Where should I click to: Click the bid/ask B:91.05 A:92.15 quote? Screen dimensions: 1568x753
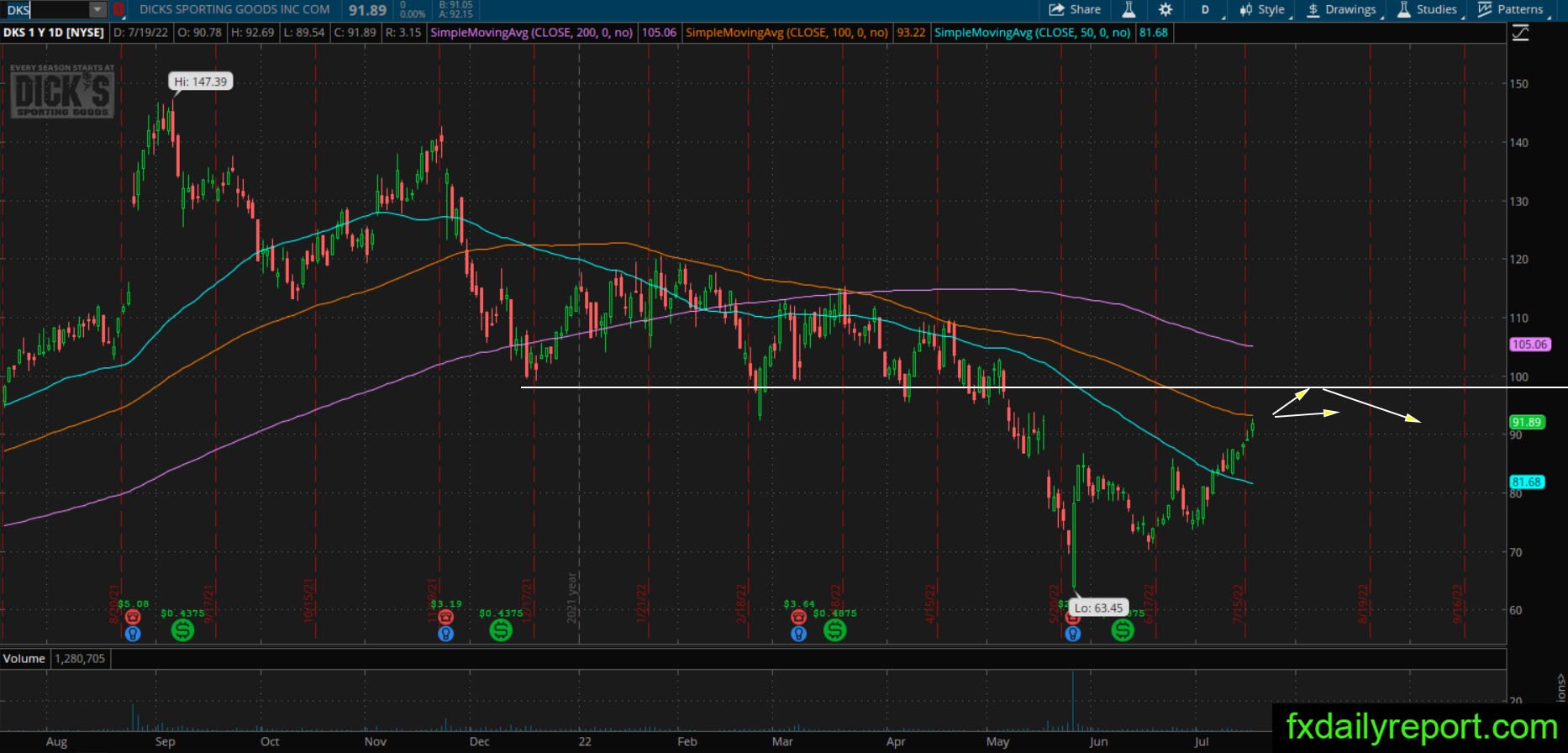coord(455,10)
